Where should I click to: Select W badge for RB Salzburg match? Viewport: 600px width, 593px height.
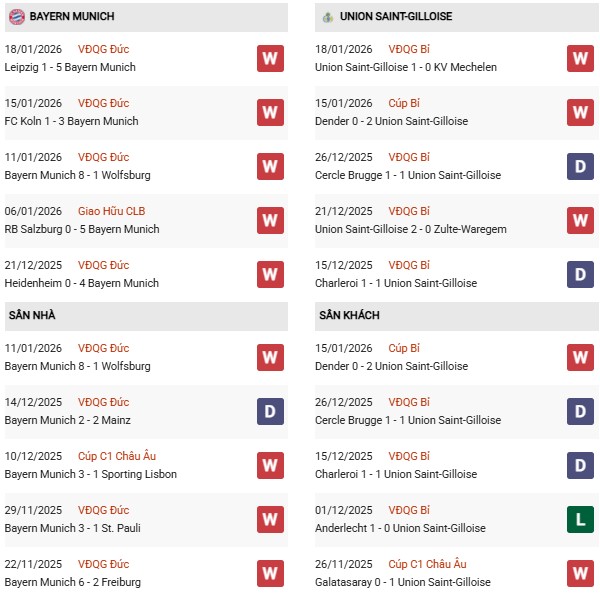pyautogui.click(x=270, y=220)
